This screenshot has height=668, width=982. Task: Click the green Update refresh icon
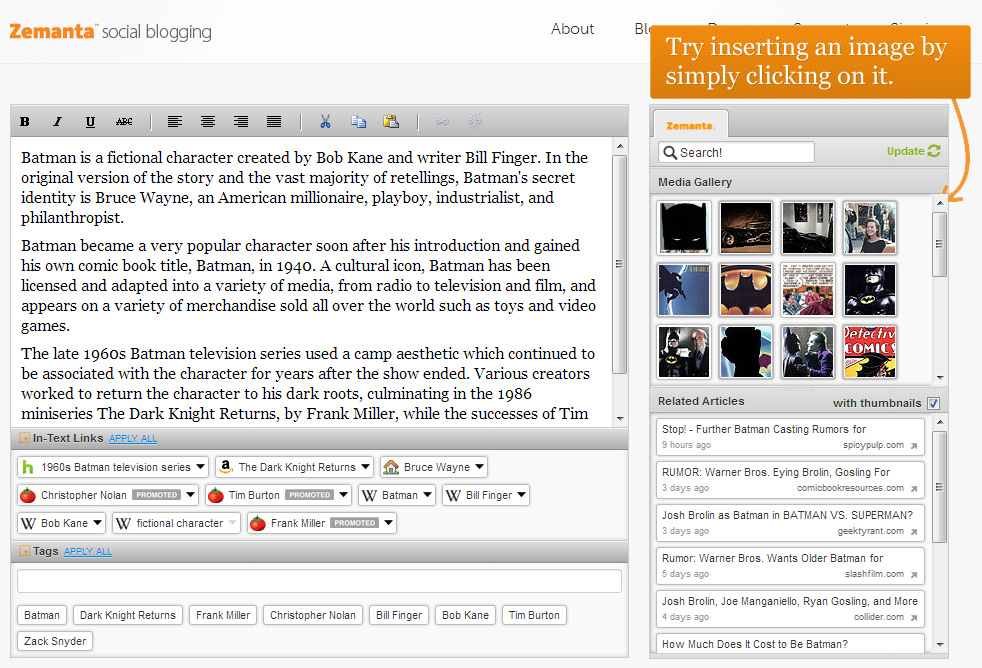click(934, 151)
